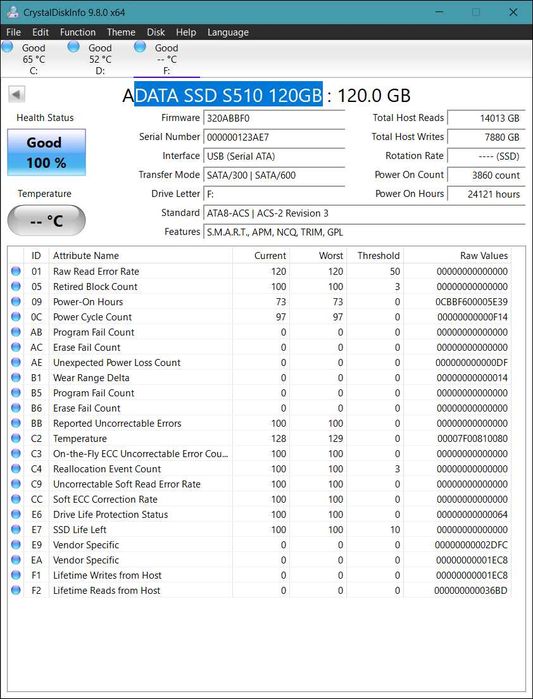
Task: Click the Standard field ATA8-ACS
Action: point(364,213)
